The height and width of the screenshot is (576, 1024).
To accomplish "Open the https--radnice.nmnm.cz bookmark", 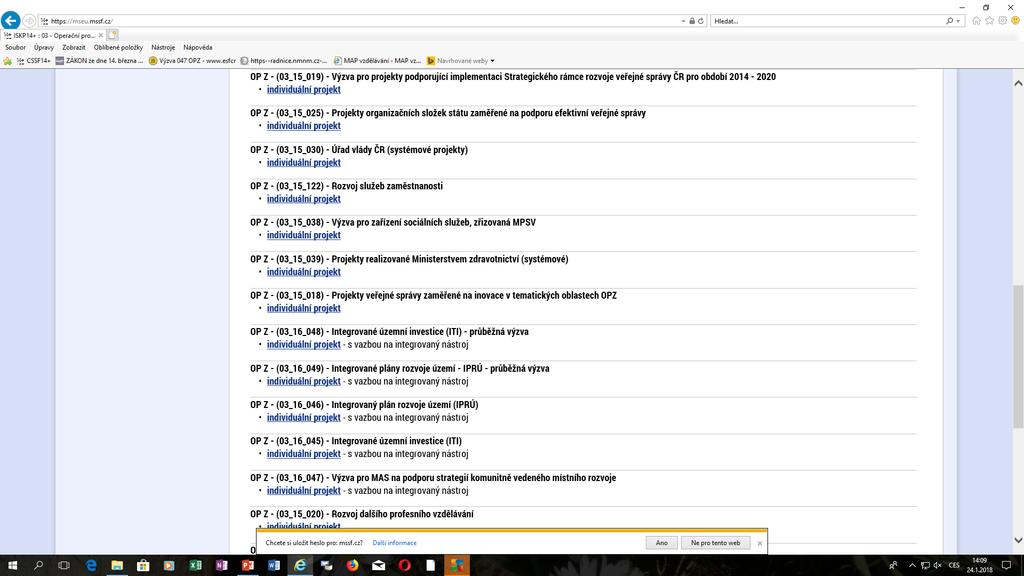I will (284, 61).
